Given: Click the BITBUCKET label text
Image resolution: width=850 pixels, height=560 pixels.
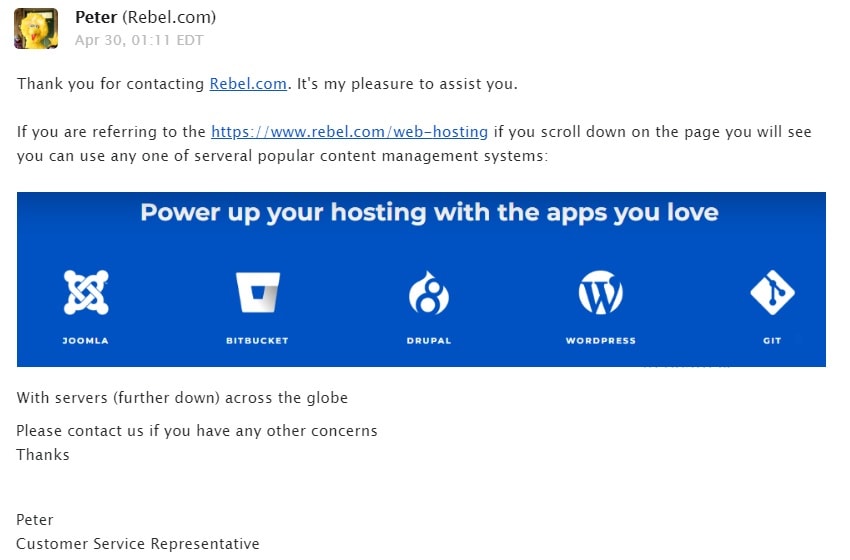Looking at the screenshot, I should click(257, 340).
